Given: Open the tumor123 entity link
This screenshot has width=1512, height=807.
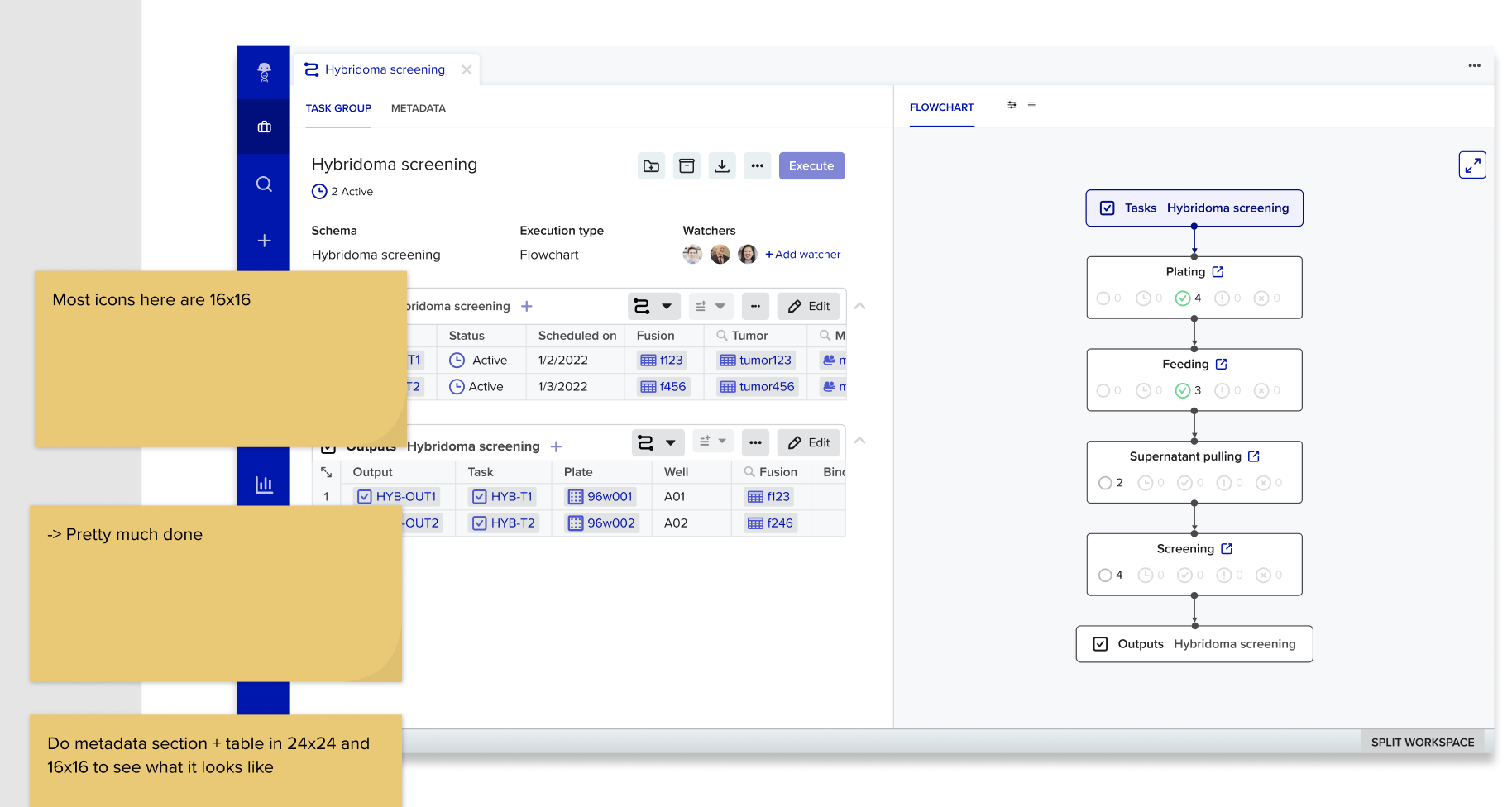Looking at the screenshot, I should click(756, 361).
